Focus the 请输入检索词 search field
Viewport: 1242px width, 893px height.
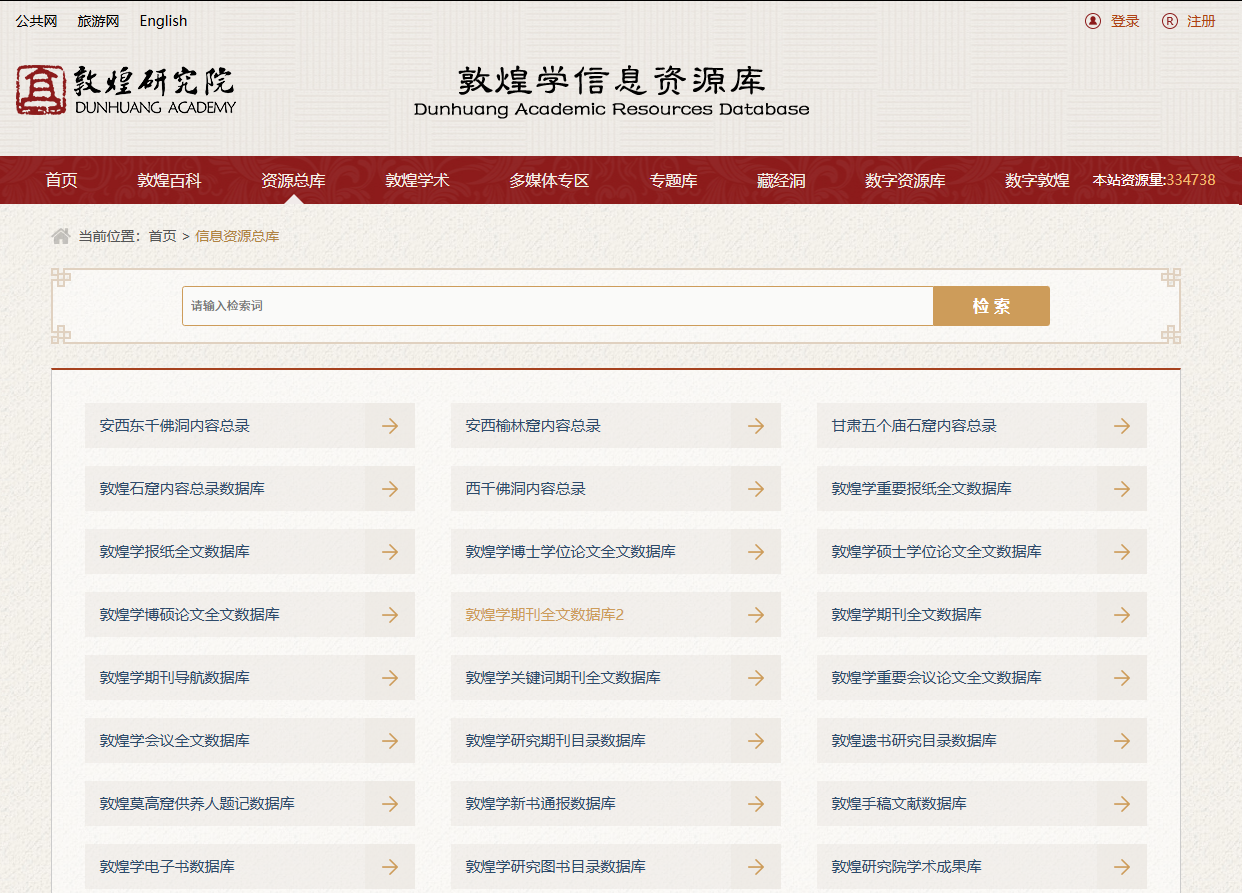[558, 306]
